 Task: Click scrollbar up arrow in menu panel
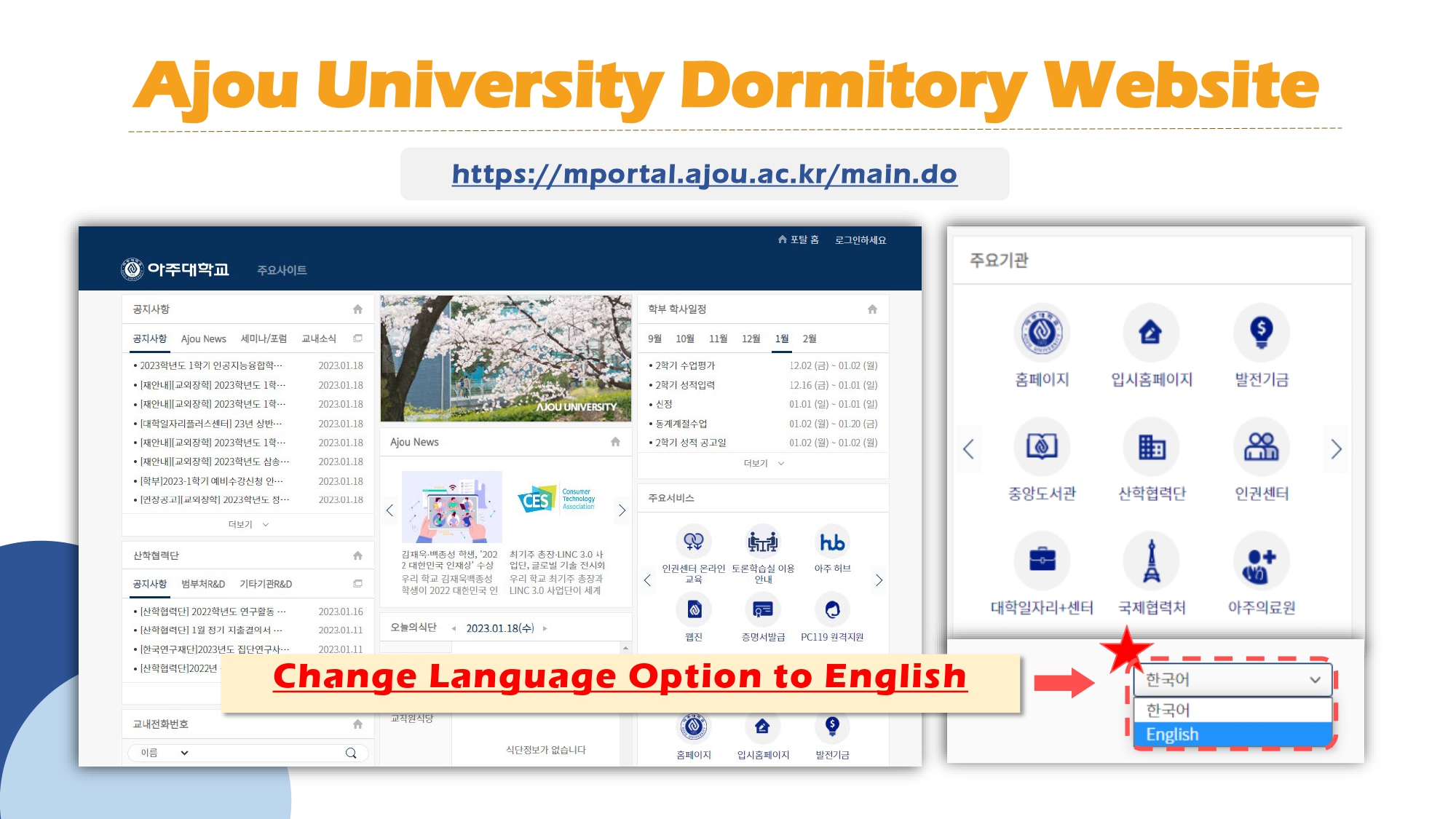pyautogui.click(x=625, y=647)
